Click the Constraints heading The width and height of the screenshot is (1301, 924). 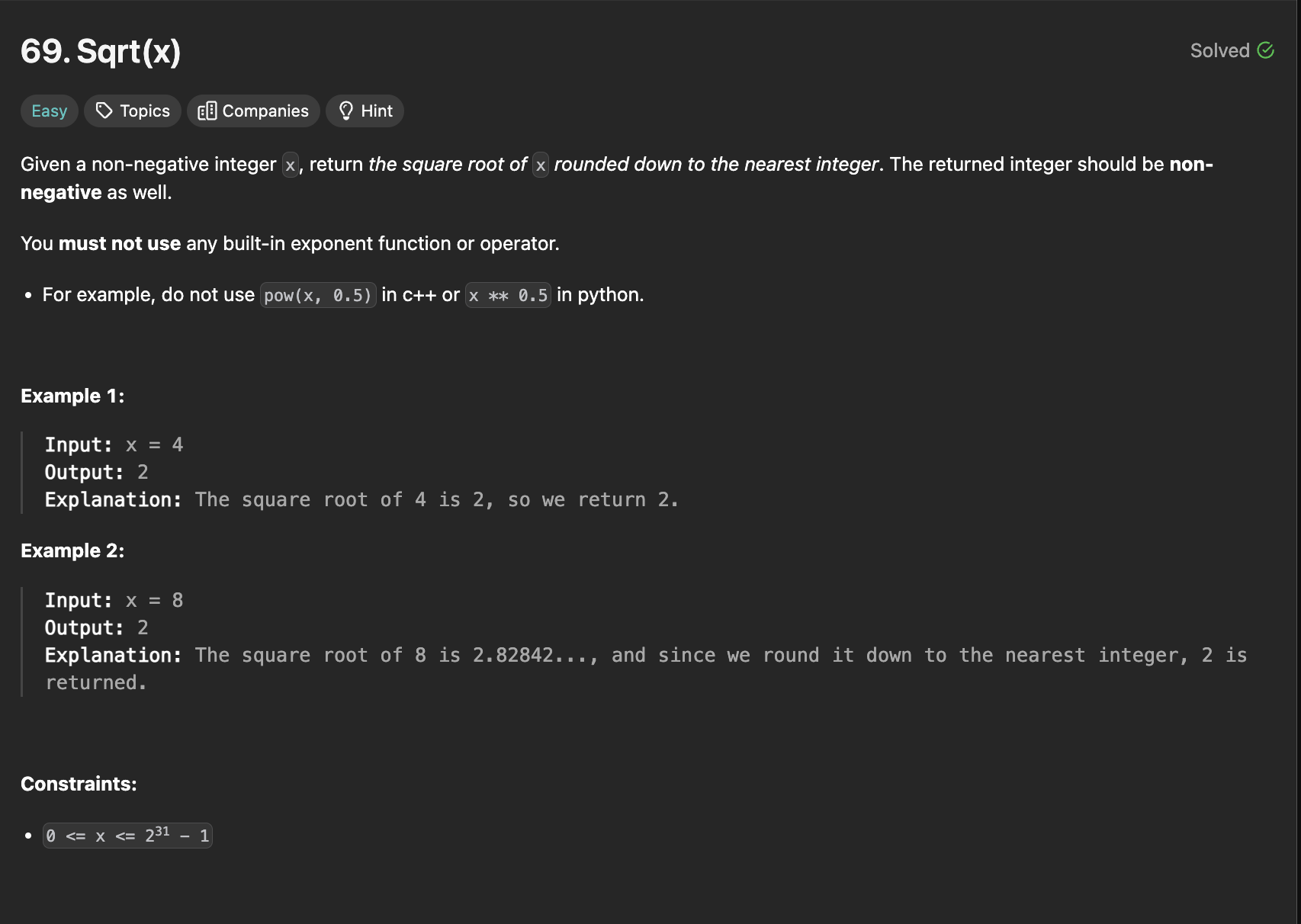(79, 784)
